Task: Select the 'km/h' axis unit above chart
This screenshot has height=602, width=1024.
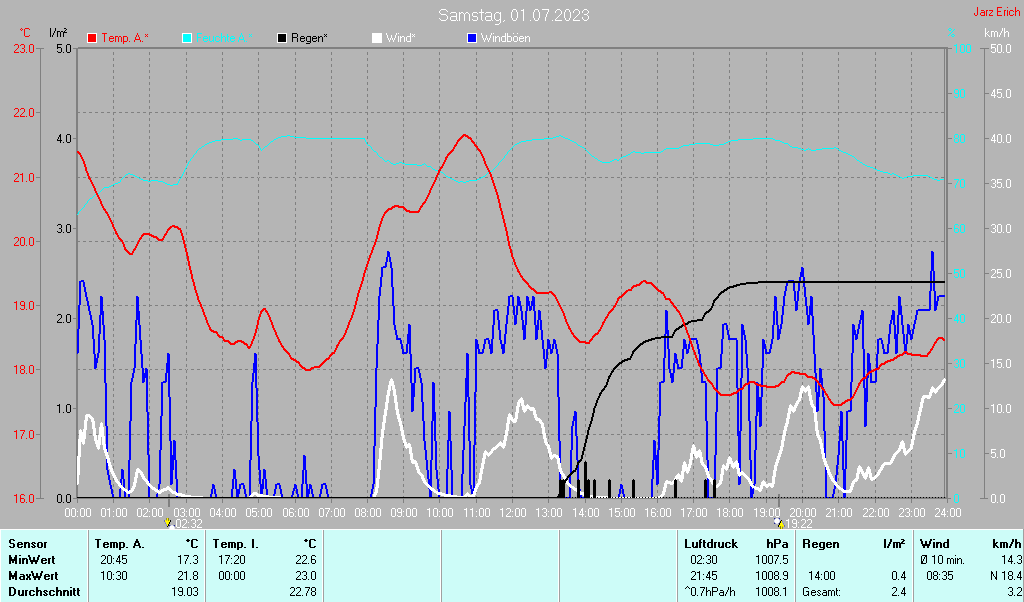Action: (997, 33)
